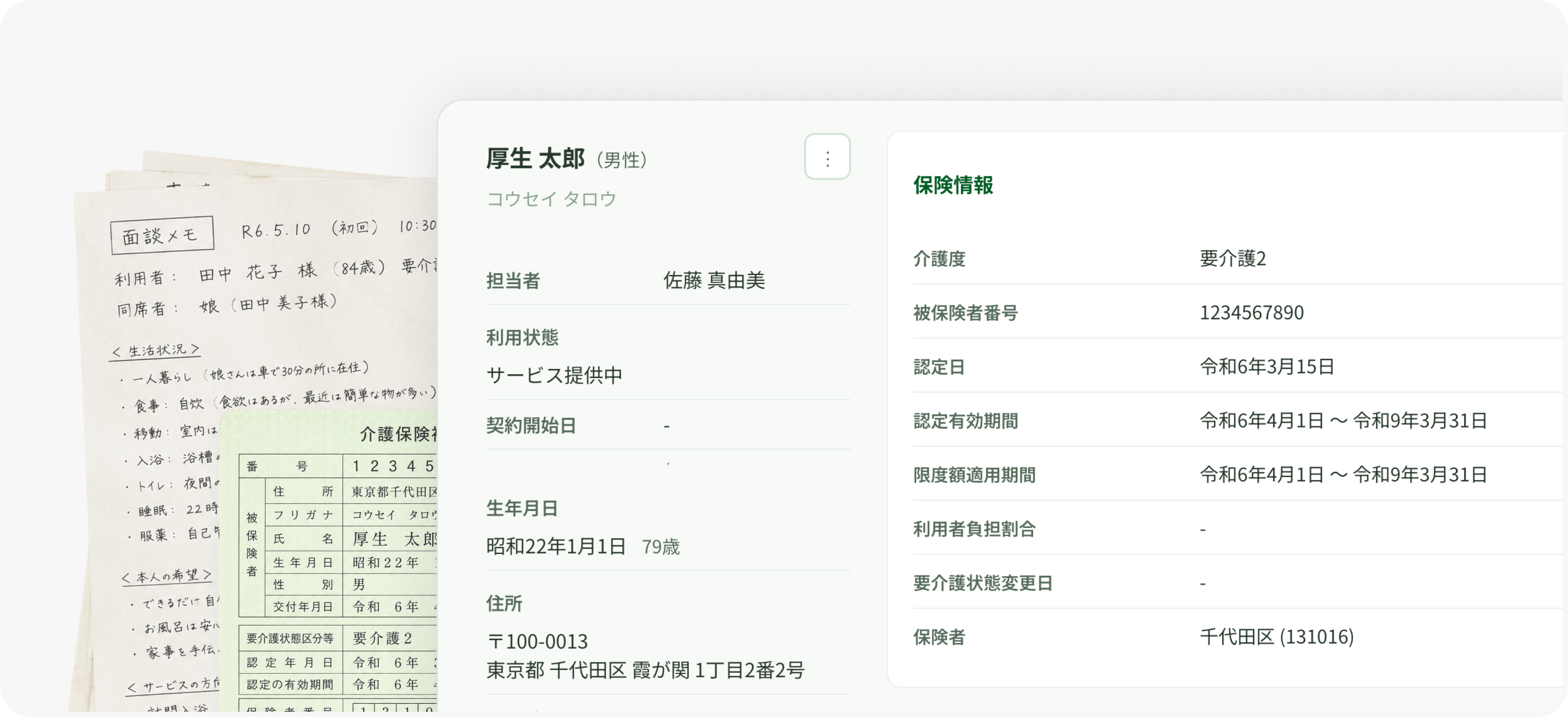Click the (男性) gender text
Image resolution: width=1568 pixels, height=717 pixels.
click(x=621, y=160)
